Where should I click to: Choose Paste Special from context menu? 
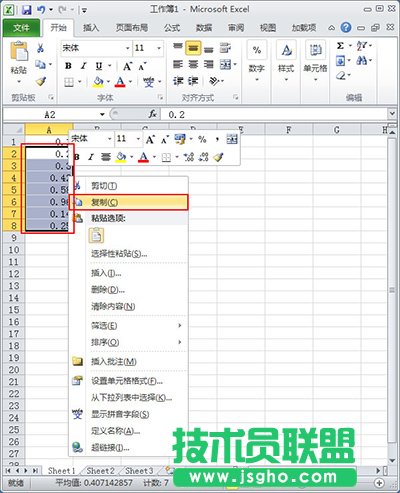click(129, 254)
